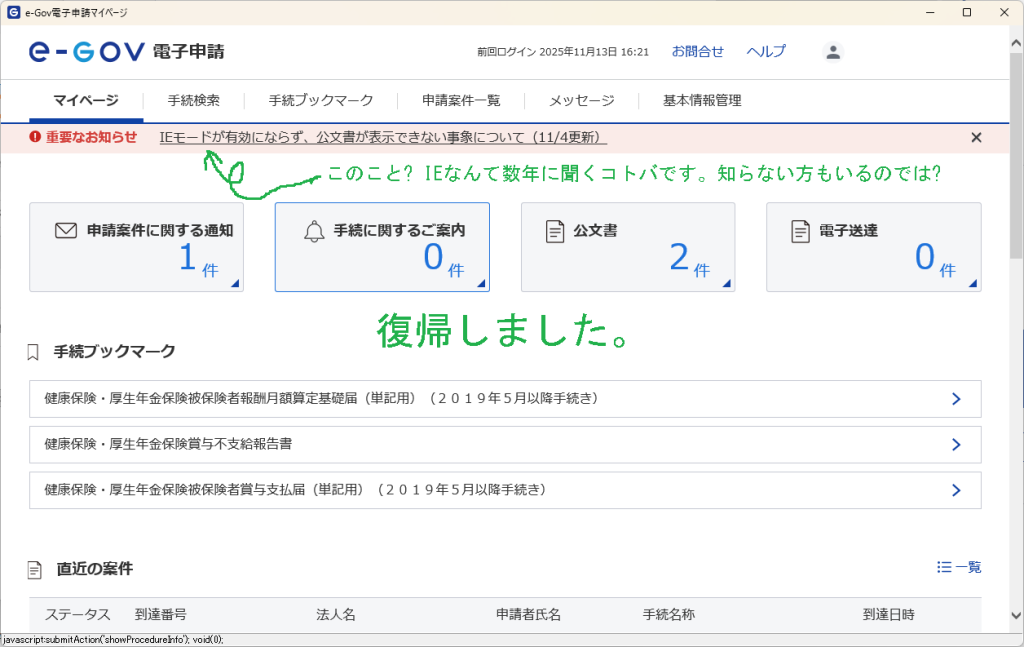This screenshot has height=647, width=1024.
Task: Open the IEモード notice link
Action: (x=383, y=137)
